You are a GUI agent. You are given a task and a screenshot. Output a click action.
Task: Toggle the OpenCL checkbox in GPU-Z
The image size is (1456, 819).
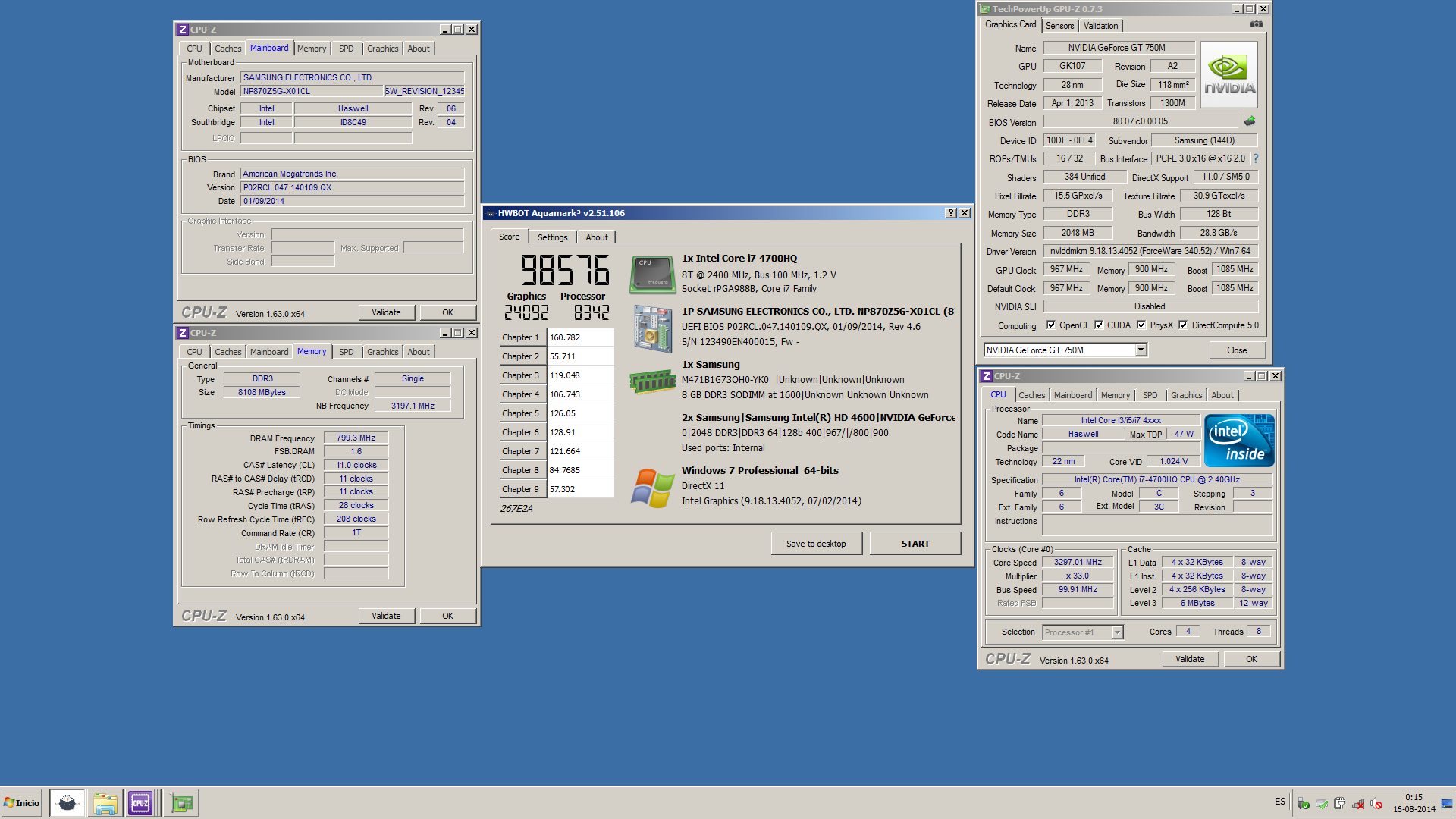tap(1051, 325)
